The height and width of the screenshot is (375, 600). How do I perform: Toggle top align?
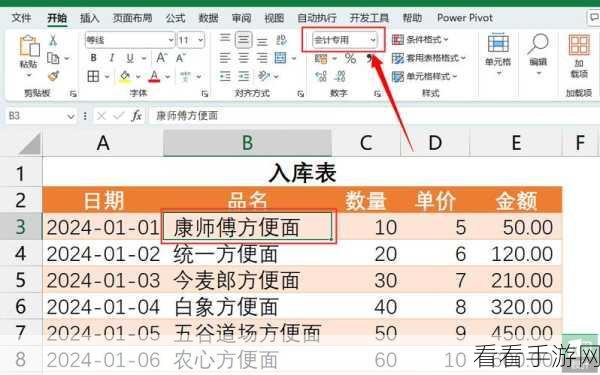click(x=225, y=39)
